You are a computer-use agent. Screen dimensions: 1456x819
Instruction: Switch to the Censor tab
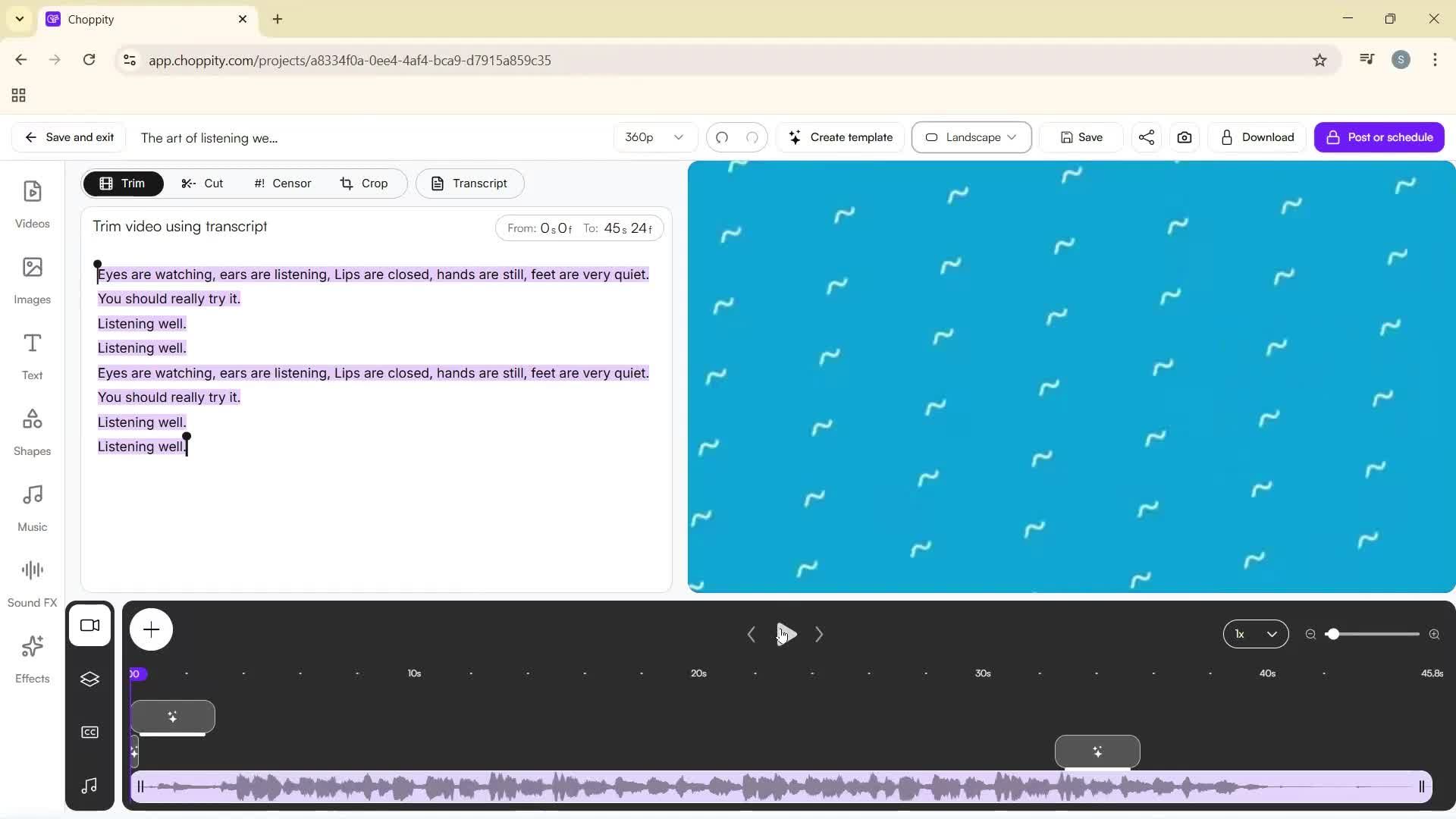tap(281, 183)
